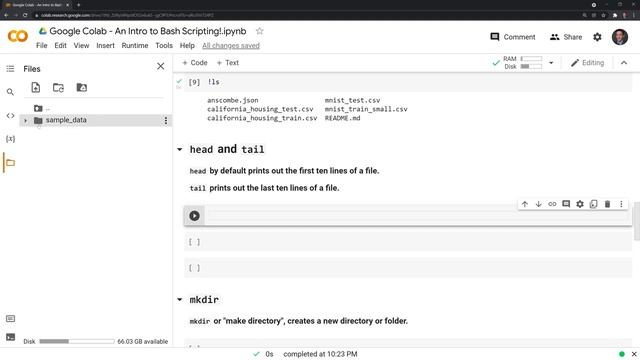Collapse the header with chevron
The width and height of the screenshot is (640, 360).
pos(624,63)
